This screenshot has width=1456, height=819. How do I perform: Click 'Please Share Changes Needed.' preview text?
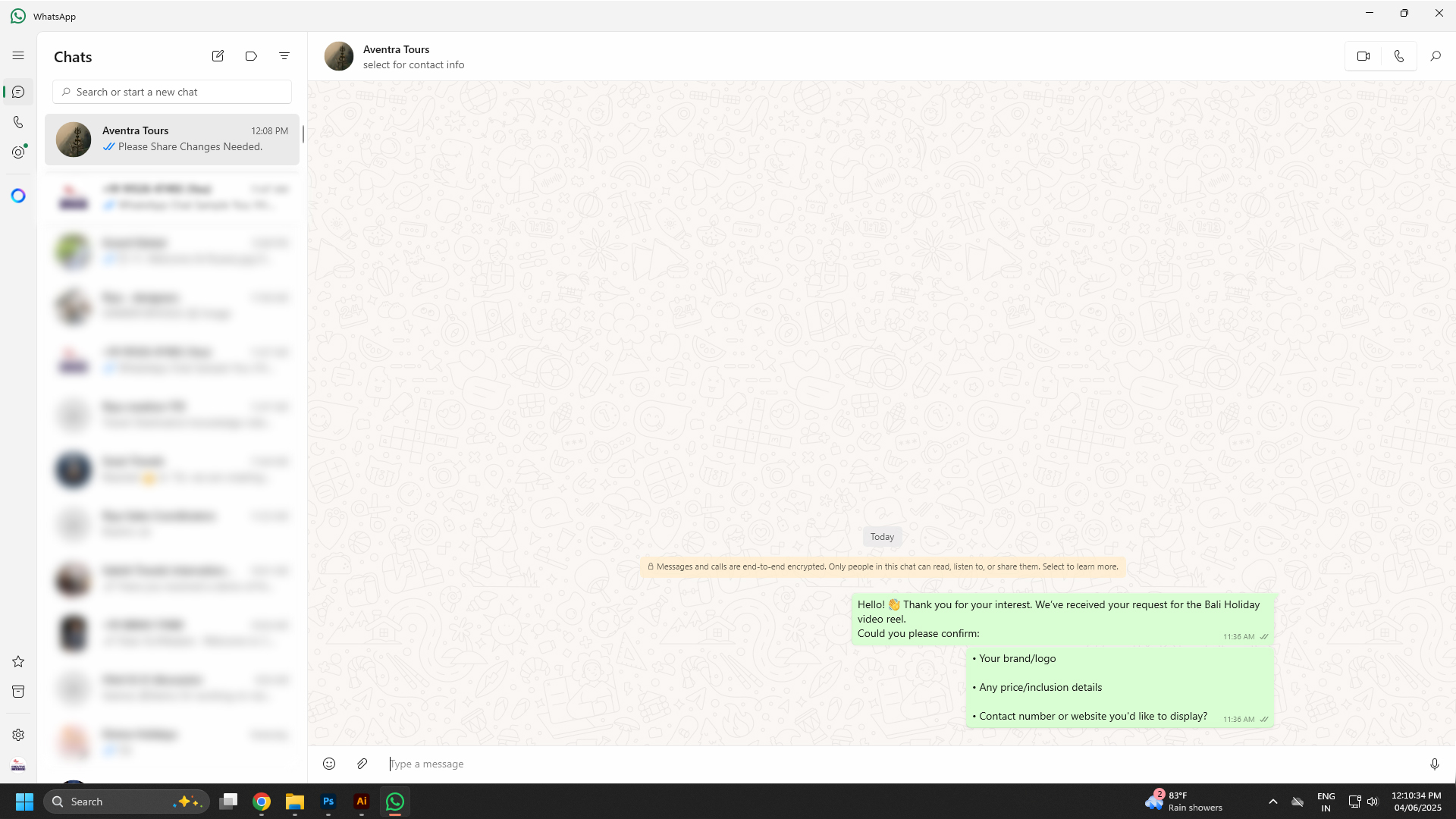[190, 147]
